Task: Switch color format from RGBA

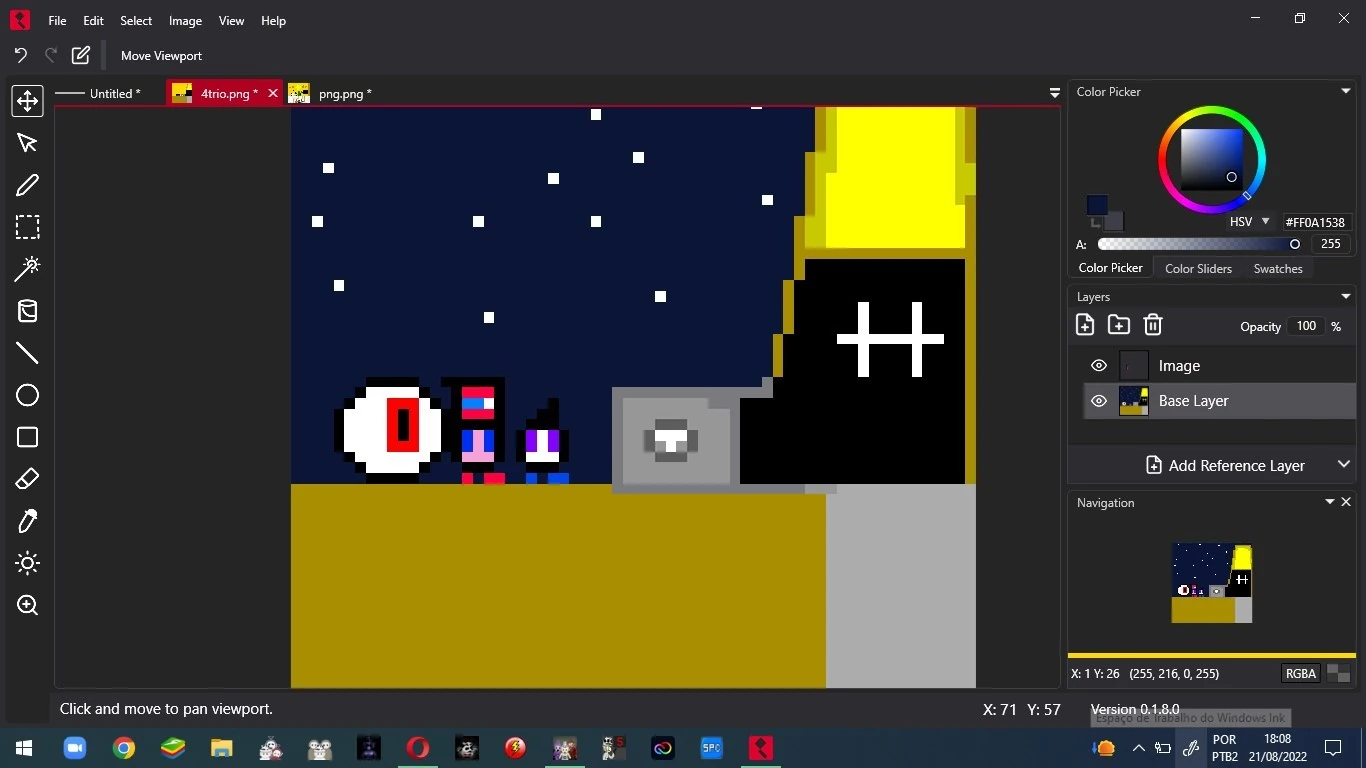Action: (x=1300, y=673)
